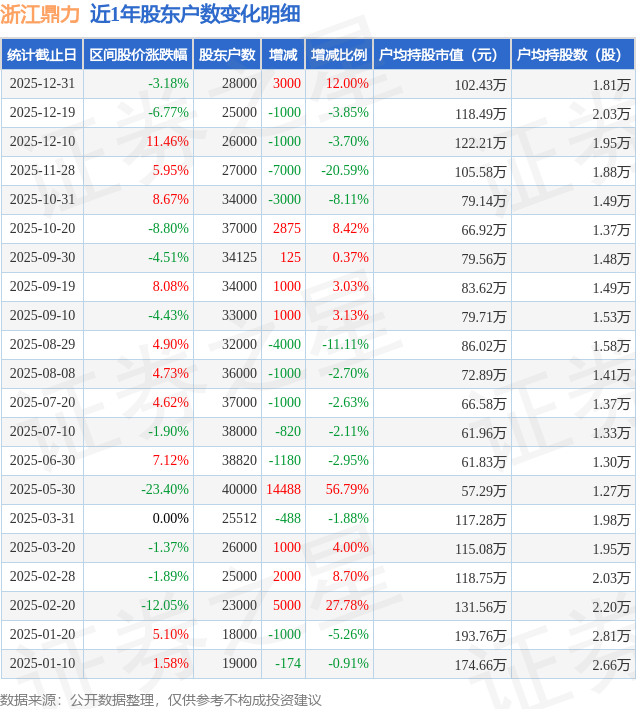Select the 56.79% change ratio cell
This screenshot has height=709, width=636.
click(347, 490)
